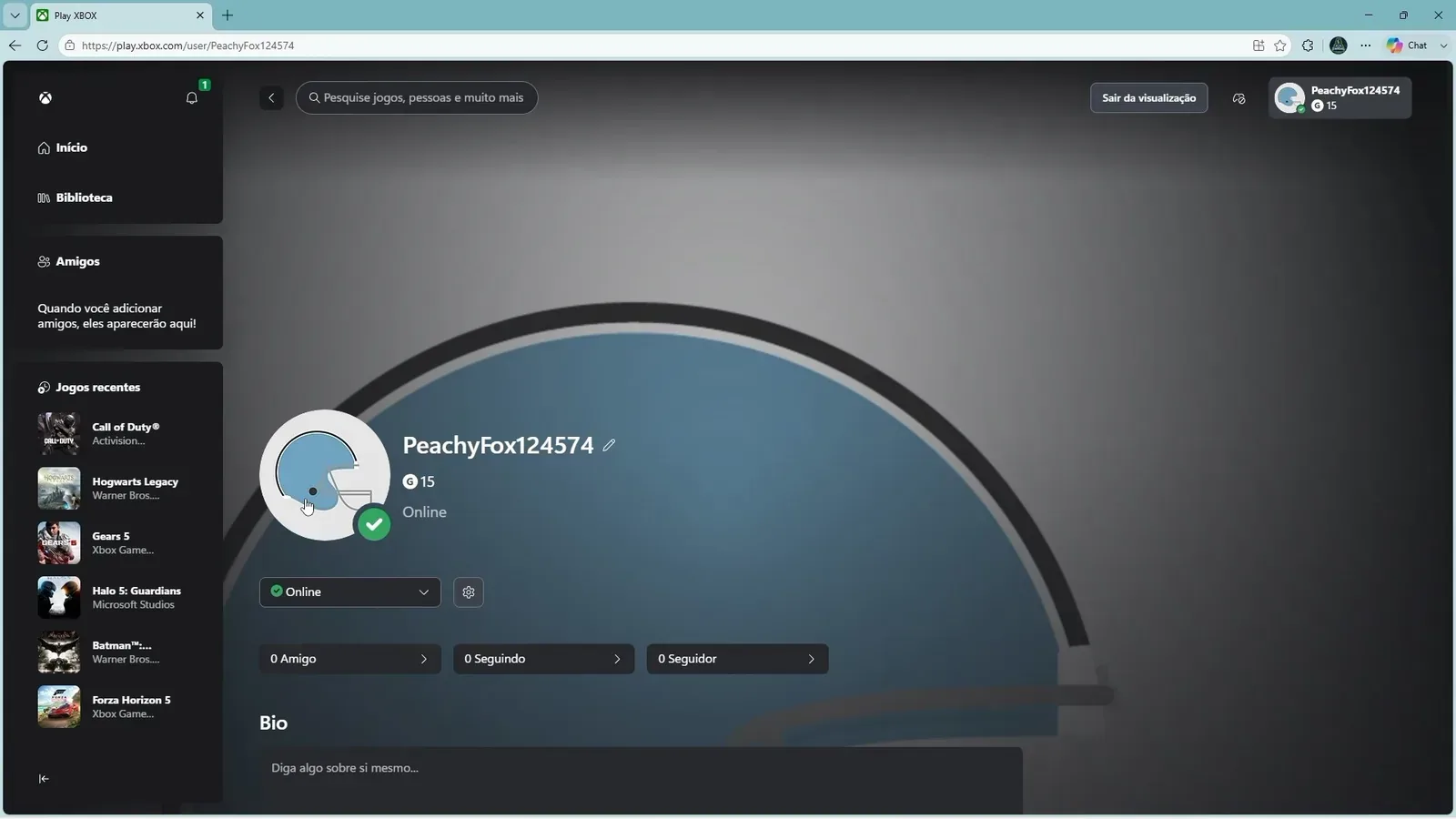Screen dimensions: 1456x819
Task: Expand the 0 Seguindo list
Action: pos(544,659)
